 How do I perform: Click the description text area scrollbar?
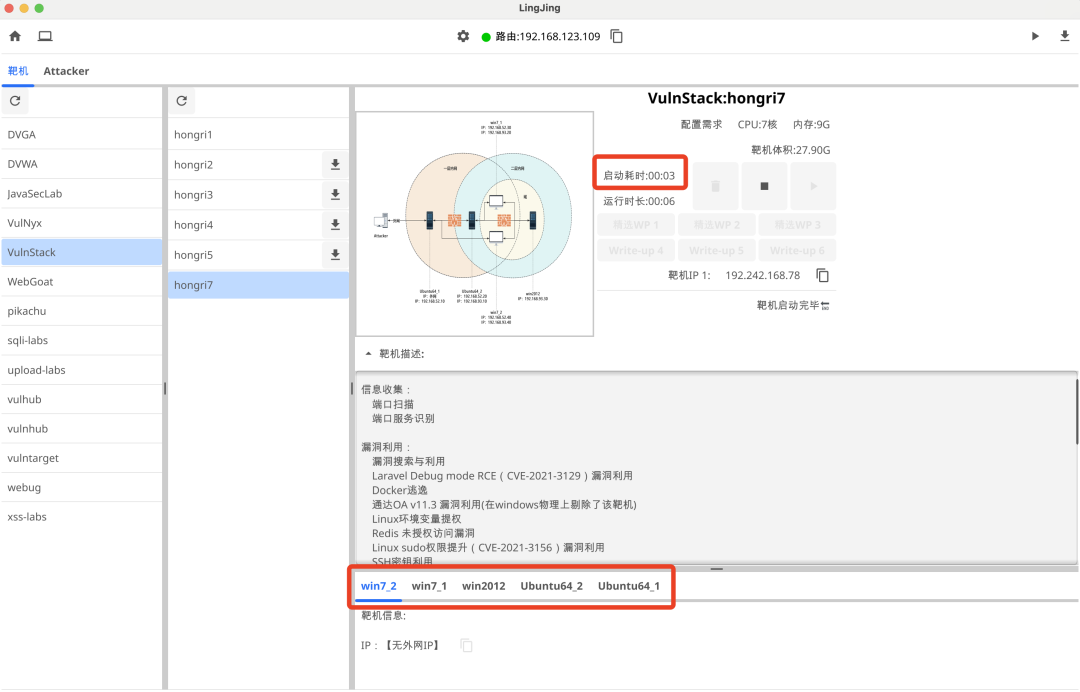(x=1077, y=410)
